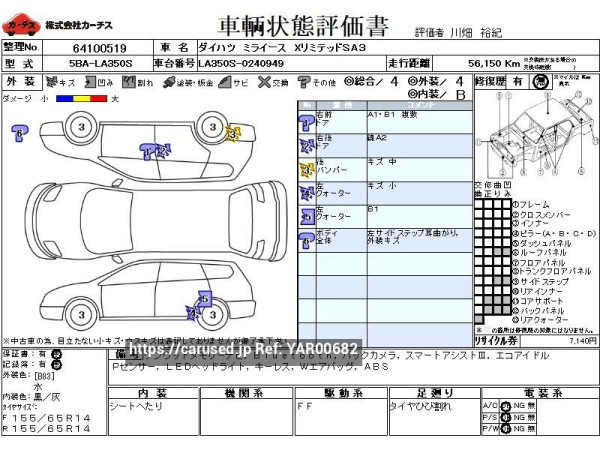The width and height of the screenshot is (600, 450).
Task: Select the 塗装・板金 paint legend icon
Action: tap(171, 83)
